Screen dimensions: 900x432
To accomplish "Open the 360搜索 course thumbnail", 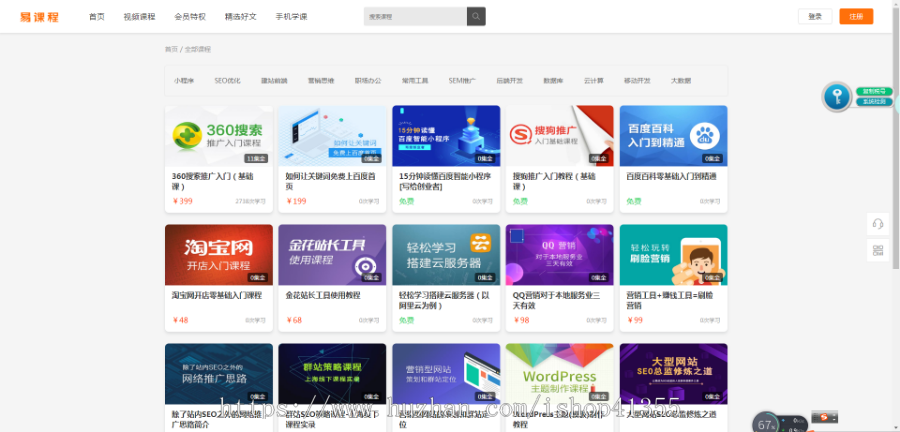I will tap(219, 136).
